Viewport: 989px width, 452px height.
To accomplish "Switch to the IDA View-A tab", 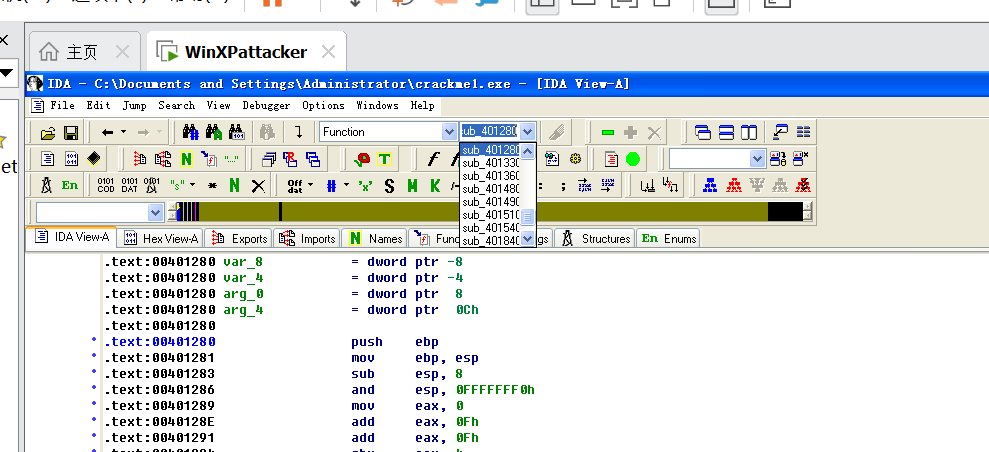I will click(72, 237).
